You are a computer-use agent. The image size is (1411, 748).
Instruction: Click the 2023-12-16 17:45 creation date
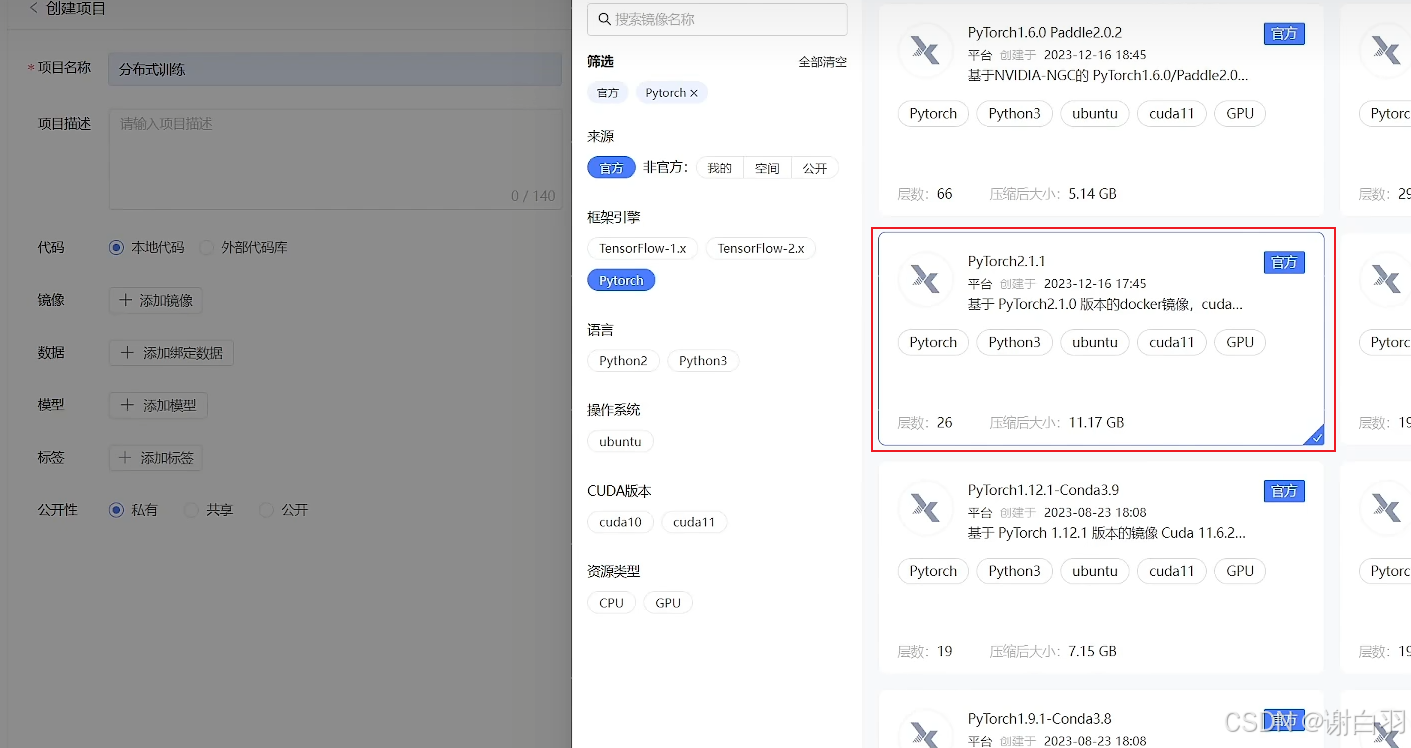pos(1095,284)
